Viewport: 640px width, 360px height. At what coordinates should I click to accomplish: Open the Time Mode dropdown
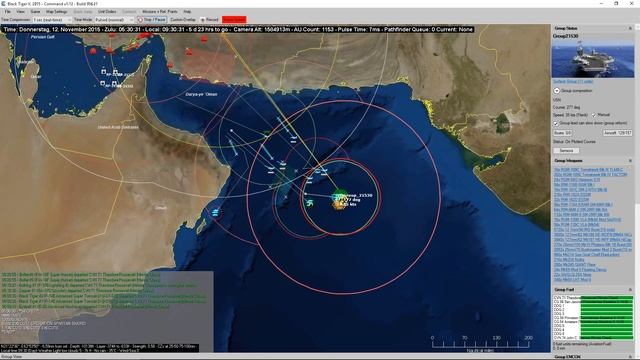[114, 20]
